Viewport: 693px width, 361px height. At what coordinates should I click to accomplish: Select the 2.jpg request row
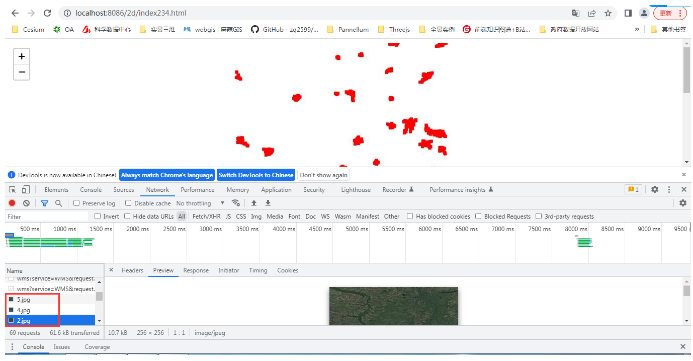51,320
